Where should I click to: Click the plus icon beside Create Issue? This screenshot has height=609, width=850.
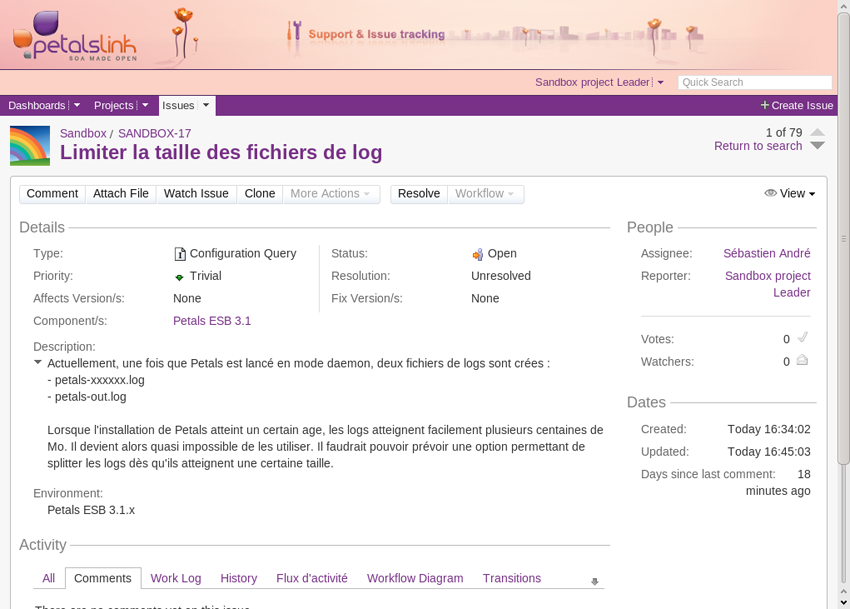765,105
